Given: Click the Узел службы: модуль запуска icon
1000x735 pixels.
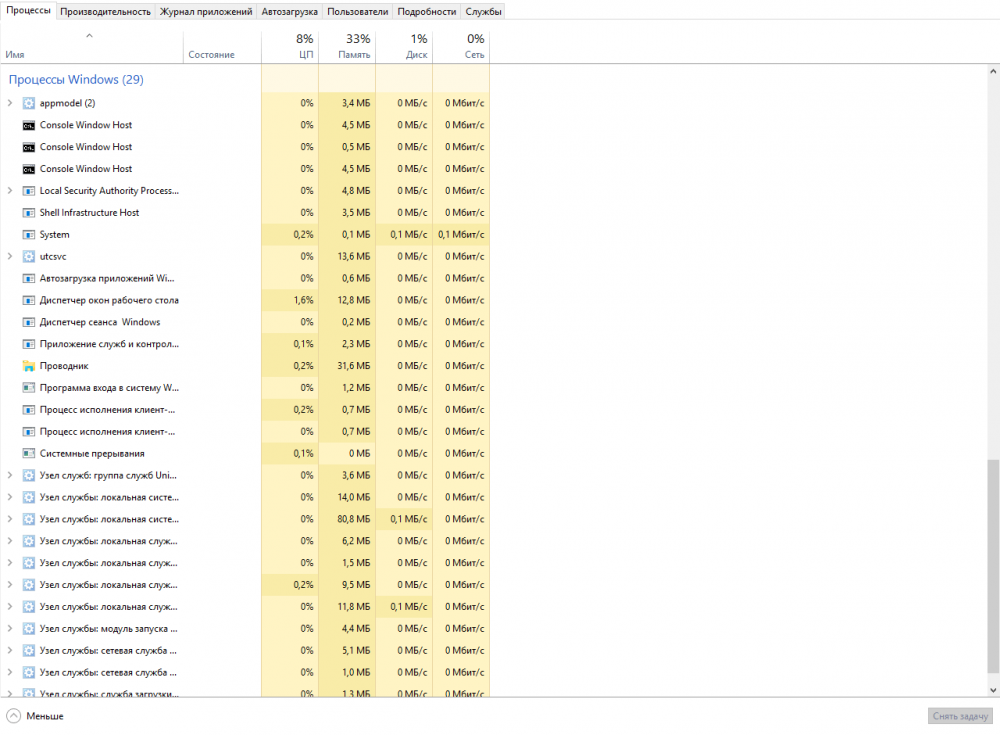Looking at the screenshot, I should (29, 629).
